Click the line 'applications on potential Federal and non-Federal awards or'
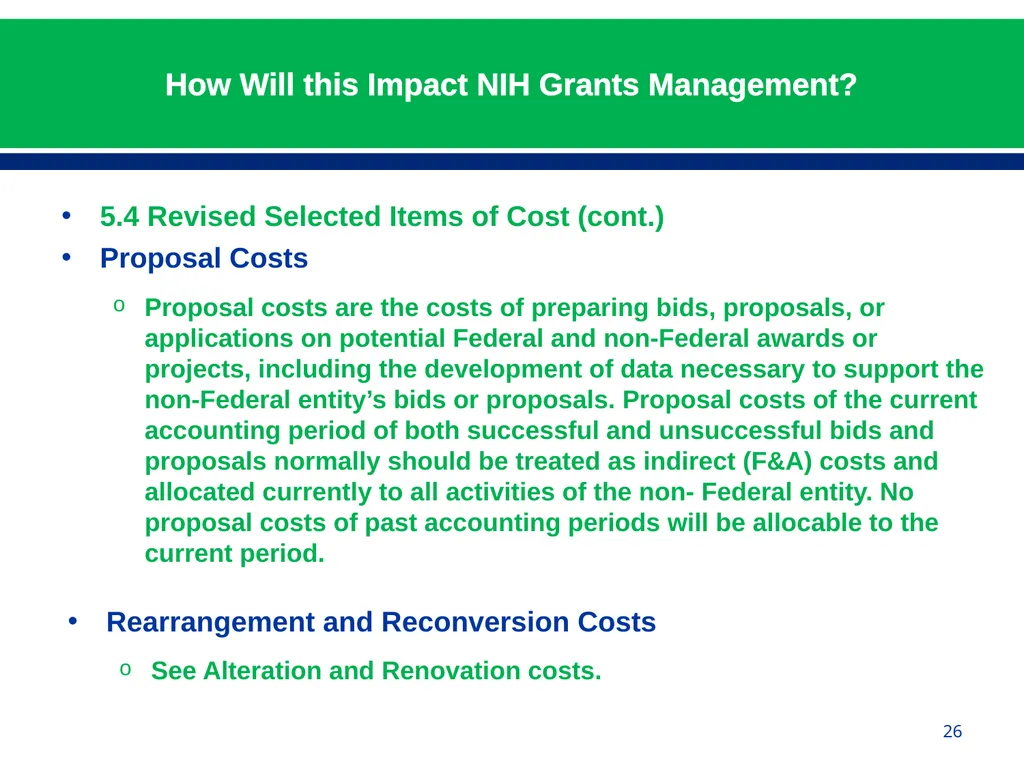The width and height of the screenshot is (1024, 768). (511, 338)
